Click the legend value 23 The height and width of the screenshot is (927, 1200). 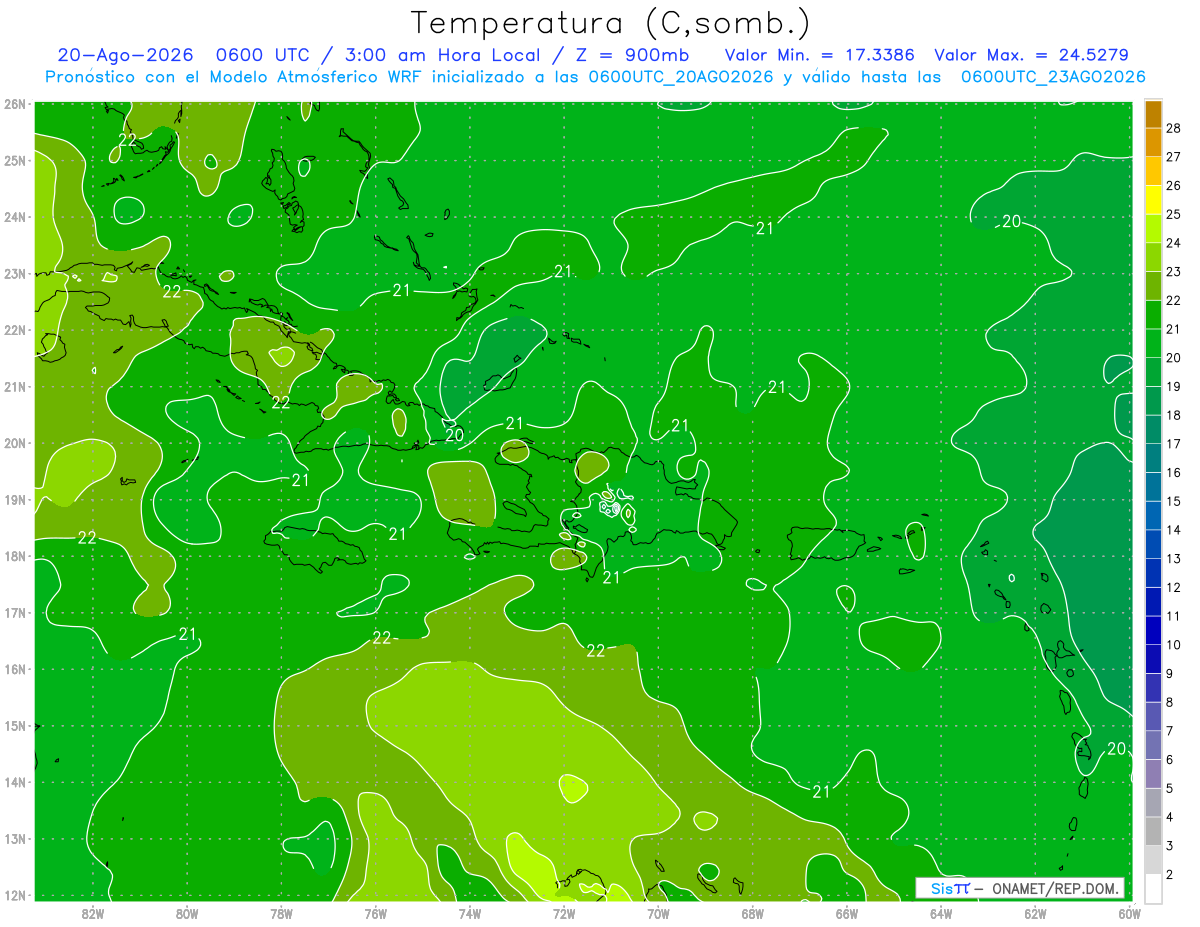[1173, 272]
